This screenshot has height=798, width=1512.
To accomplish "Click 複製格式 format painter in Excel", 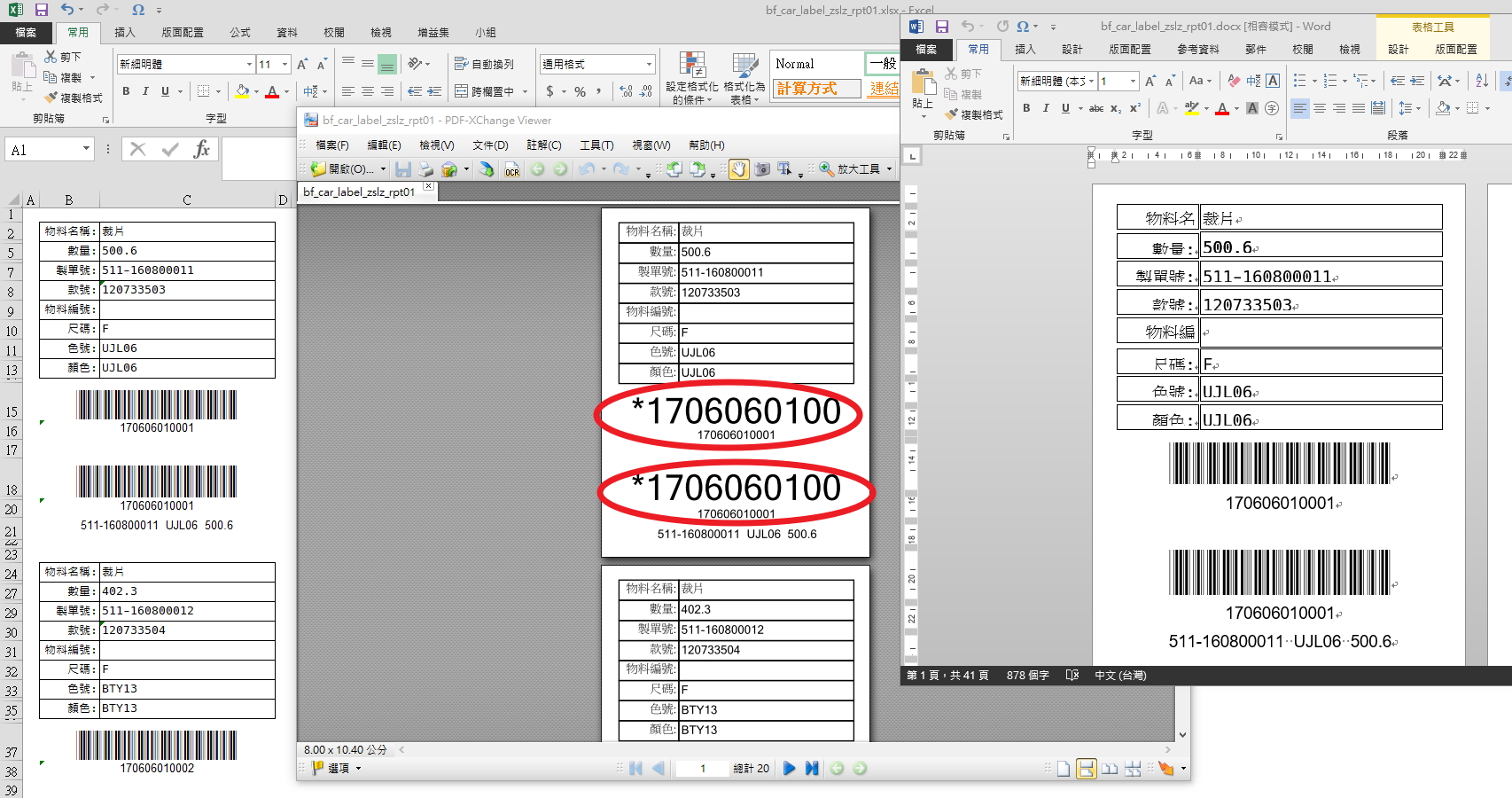I will click(x=74, y=98).
